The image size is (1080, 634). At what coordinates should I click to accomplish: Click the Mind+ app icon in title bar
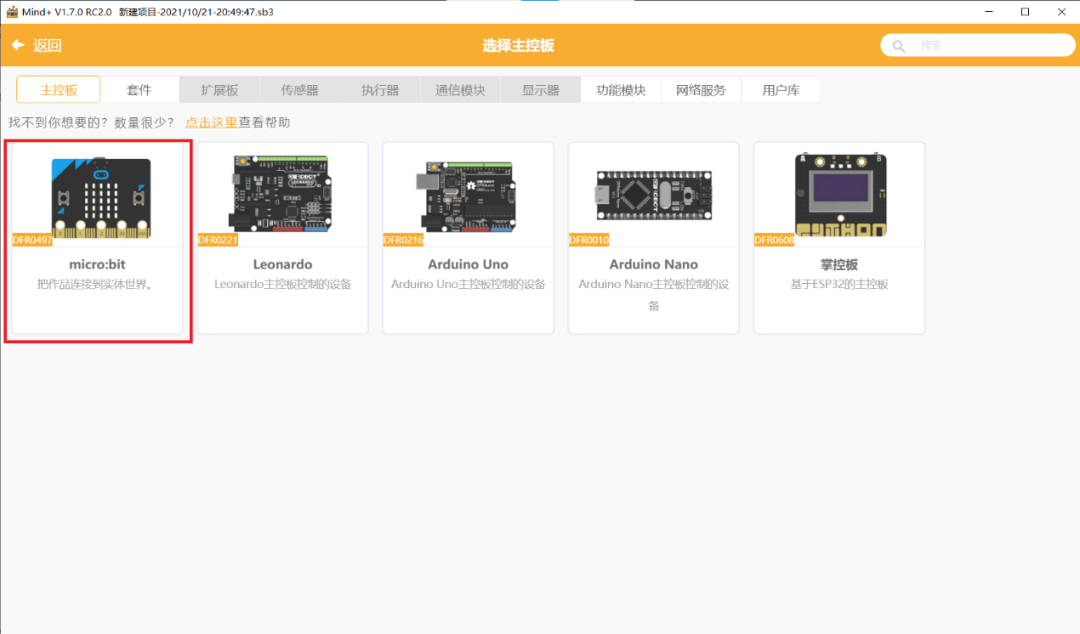pyautogui.click(x=12, y=12)
